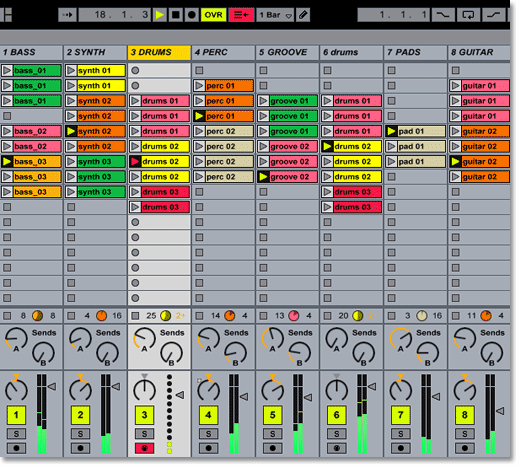The image size is (520, 467).
Task: Select the 7 PADS track header
Action: (x=416, y=52)
